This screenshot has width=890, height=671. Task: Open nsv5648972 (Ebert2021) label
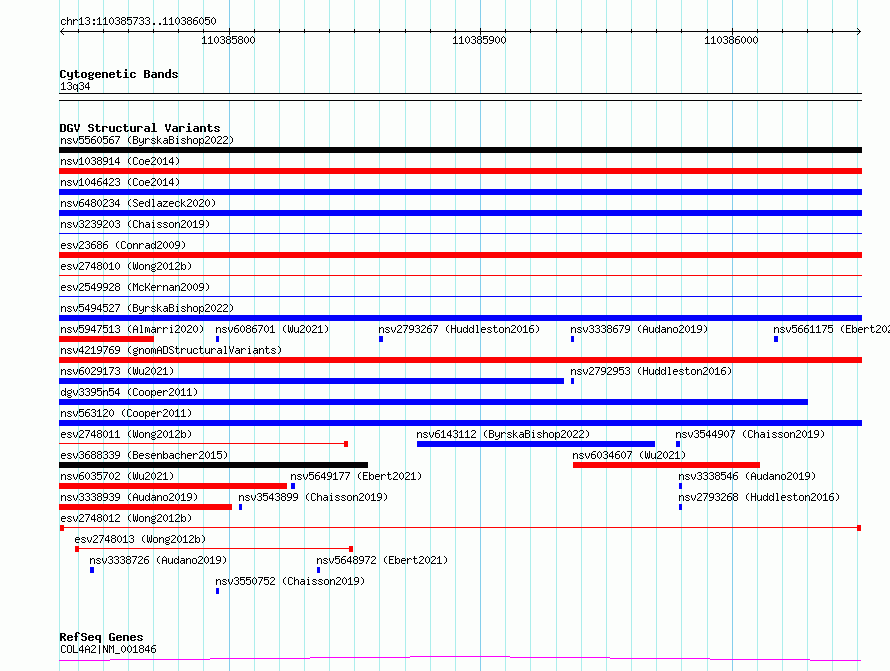(x=382, y=560)
